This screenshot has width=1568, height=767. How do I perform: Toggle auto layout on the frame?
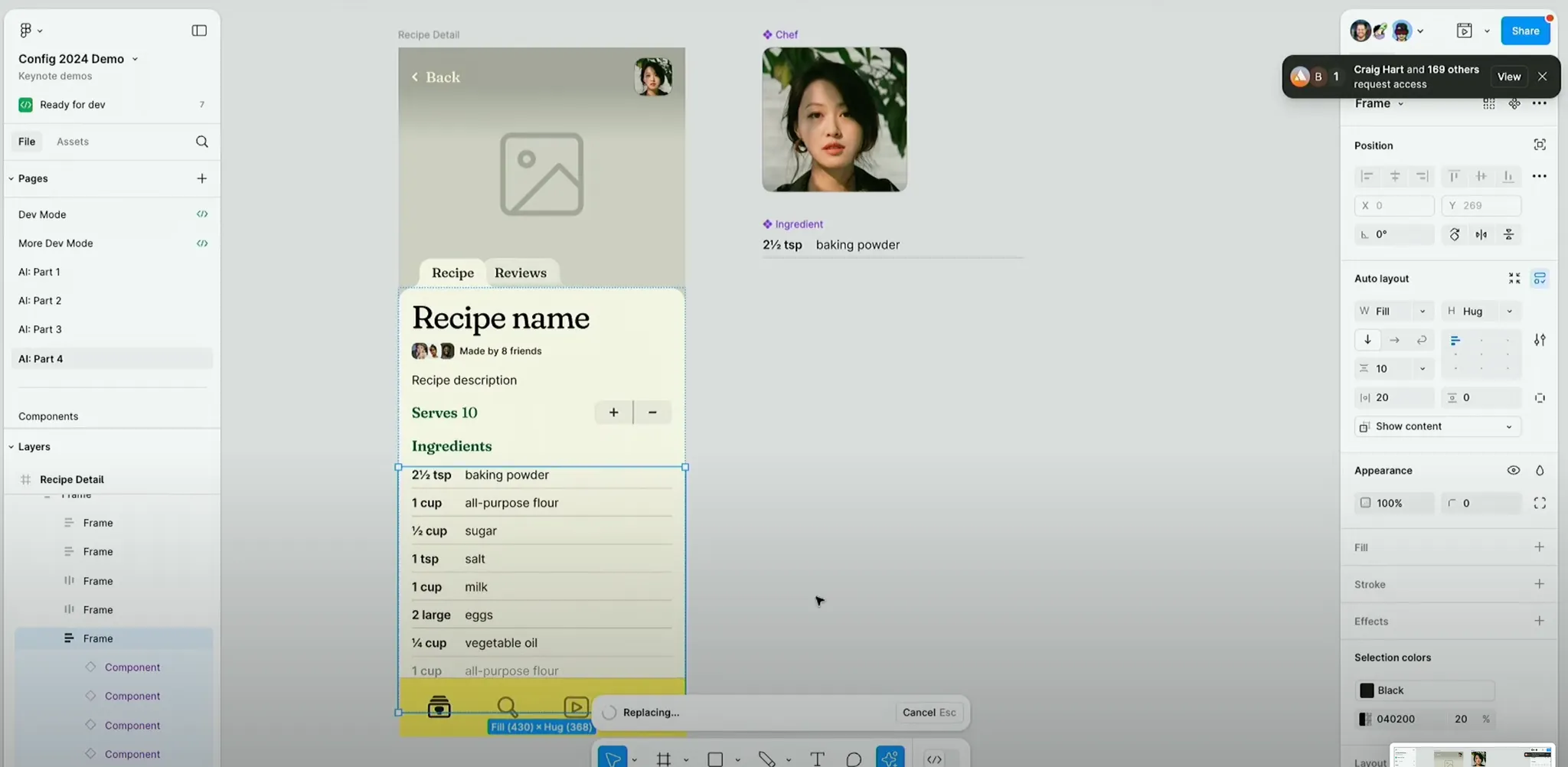[1540, 279]
